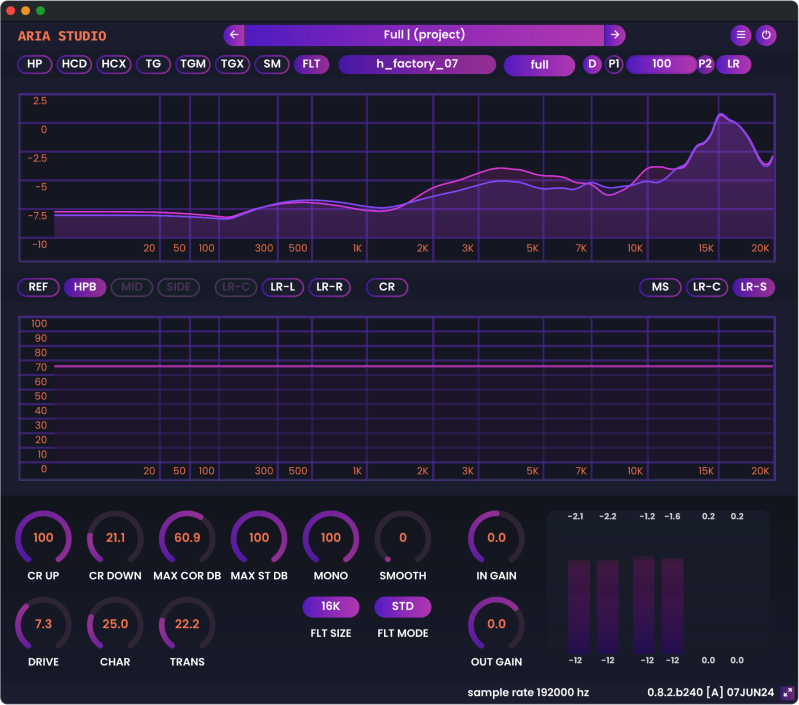Toggle the SM button

tap(272, 64)
